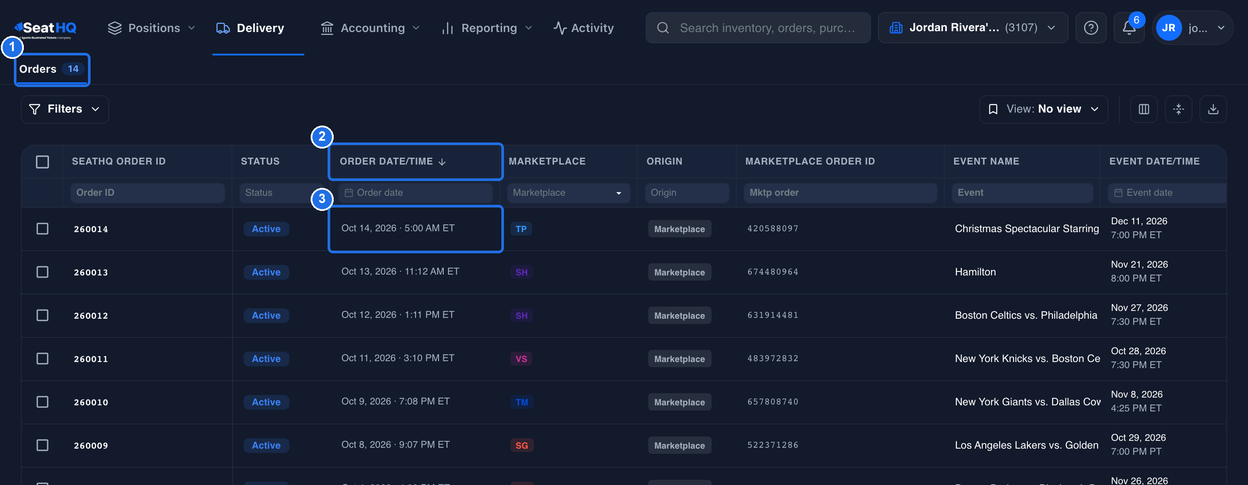Screen dimensions: 1248x485
Task: Open the help question mark icon
Action: [1091, 28]
